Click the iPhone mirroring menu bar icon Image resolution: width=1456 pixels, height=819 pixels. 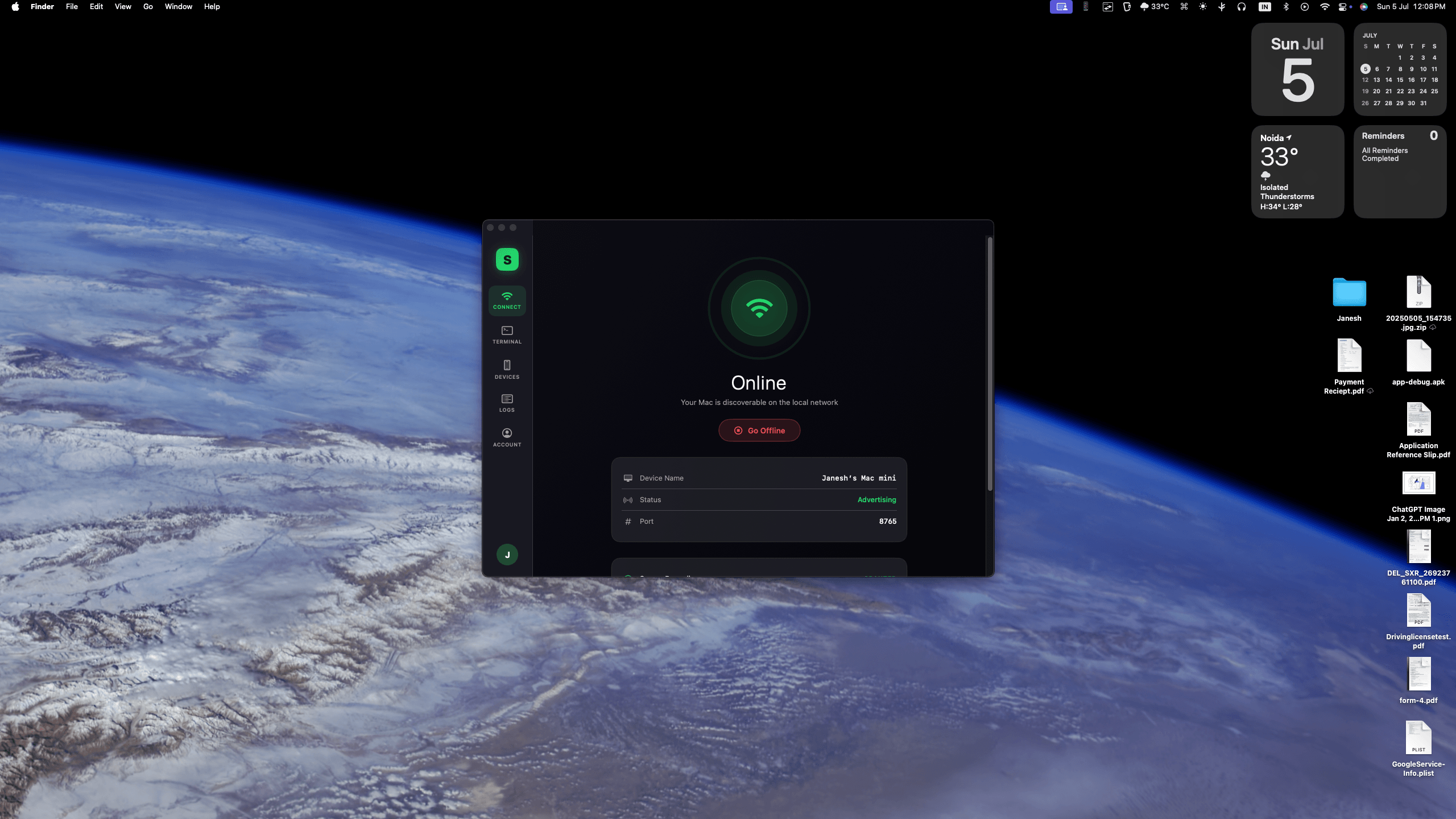pyautogui.click(x=1086, y=7)
